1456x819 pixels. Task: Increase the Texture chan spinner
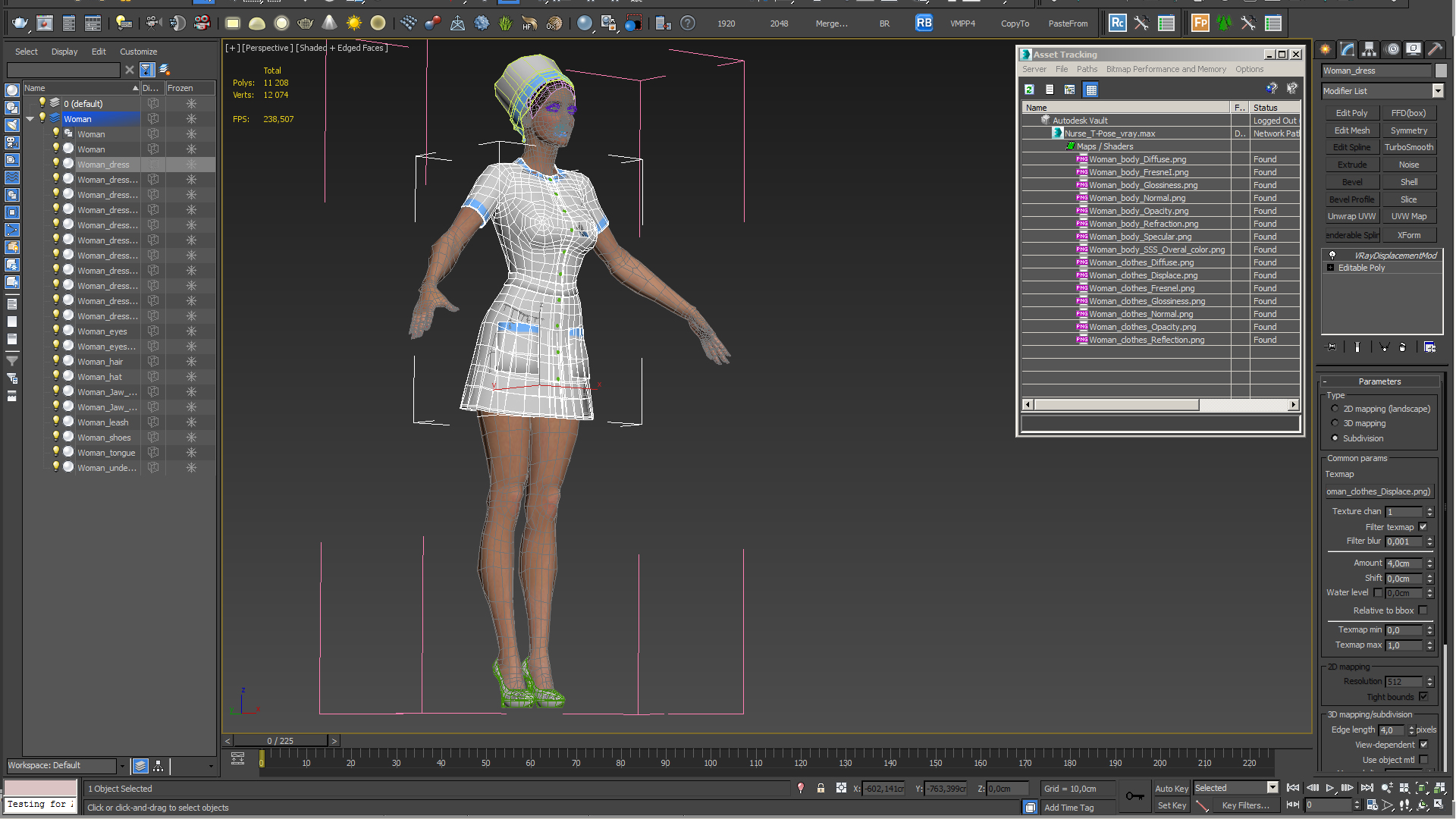(1429, 509)
